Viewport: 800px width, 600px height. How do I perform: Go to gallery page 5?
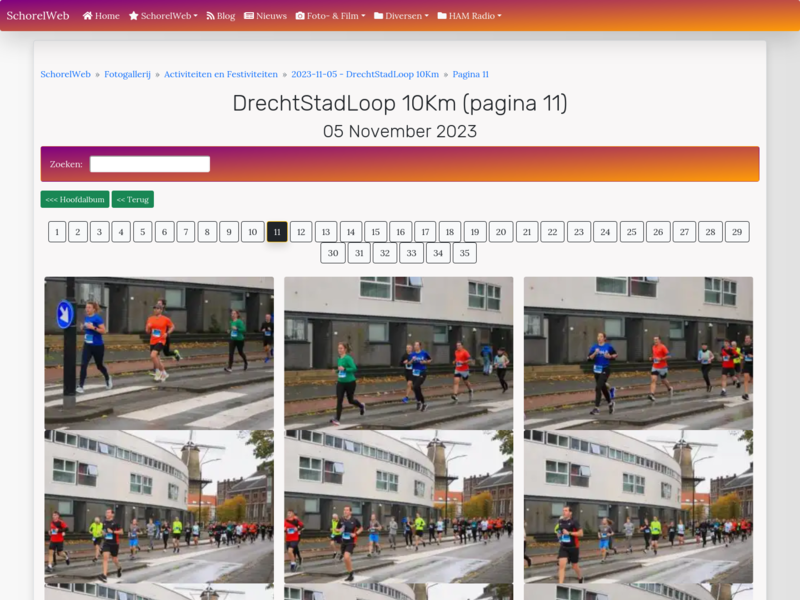coord(143,232)
